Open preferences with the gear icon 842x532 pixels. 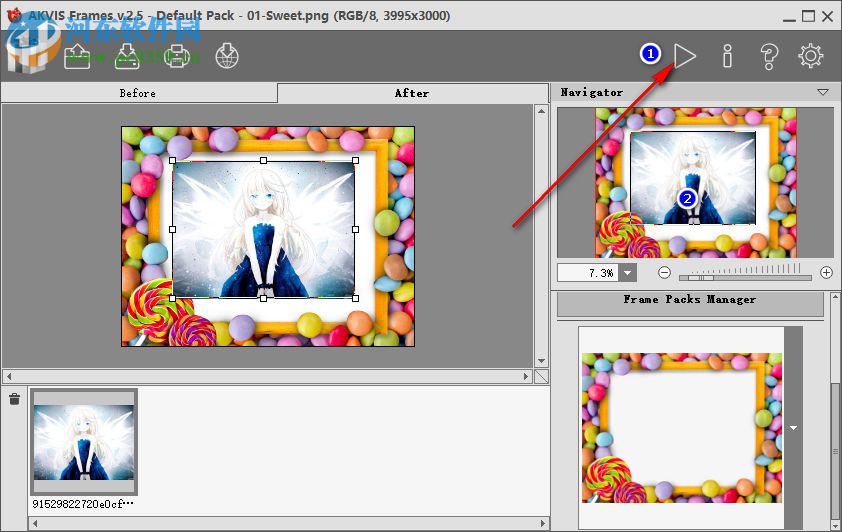click(x=810, y=56)
